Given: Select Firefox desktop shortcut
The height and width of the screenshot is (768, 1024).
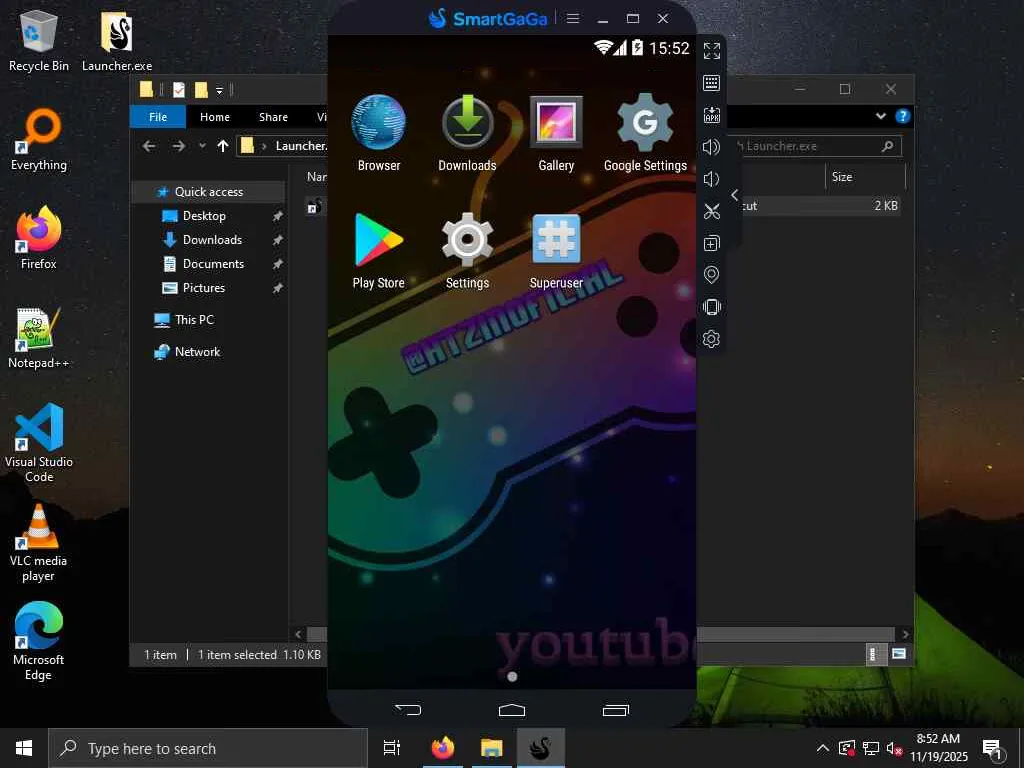Looking at the screenshot, I should tap(39, 238).
